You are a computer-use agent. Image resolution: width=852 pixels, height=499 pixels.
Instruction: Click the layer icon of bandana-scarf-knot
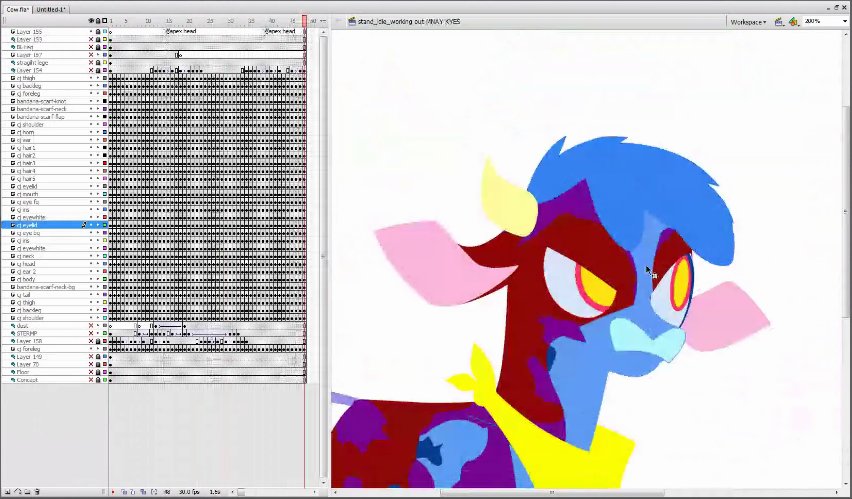click(12, 101)
